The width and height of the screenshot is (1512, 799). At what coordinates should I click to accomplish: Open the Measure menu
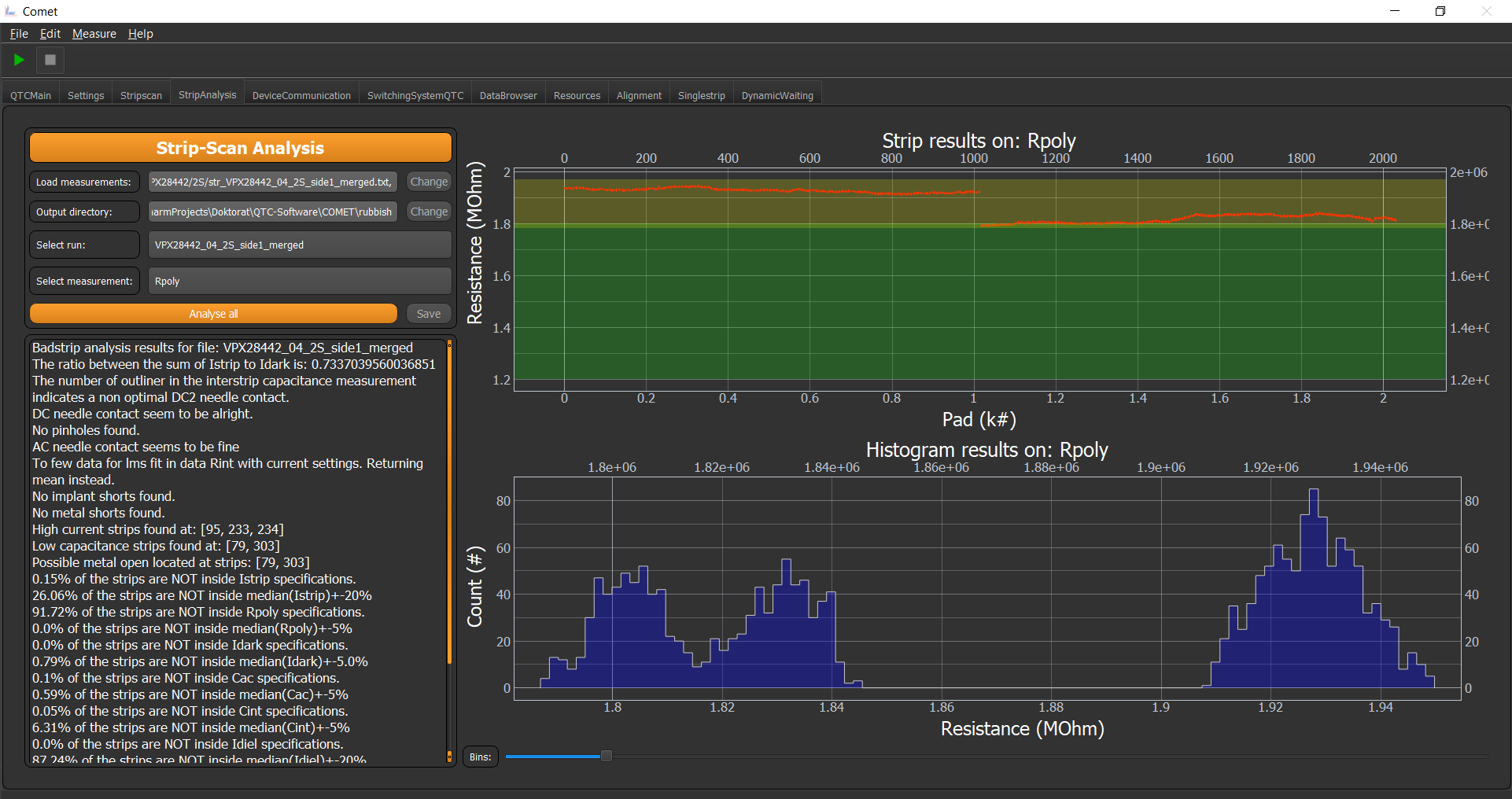(x=94, y=34)
